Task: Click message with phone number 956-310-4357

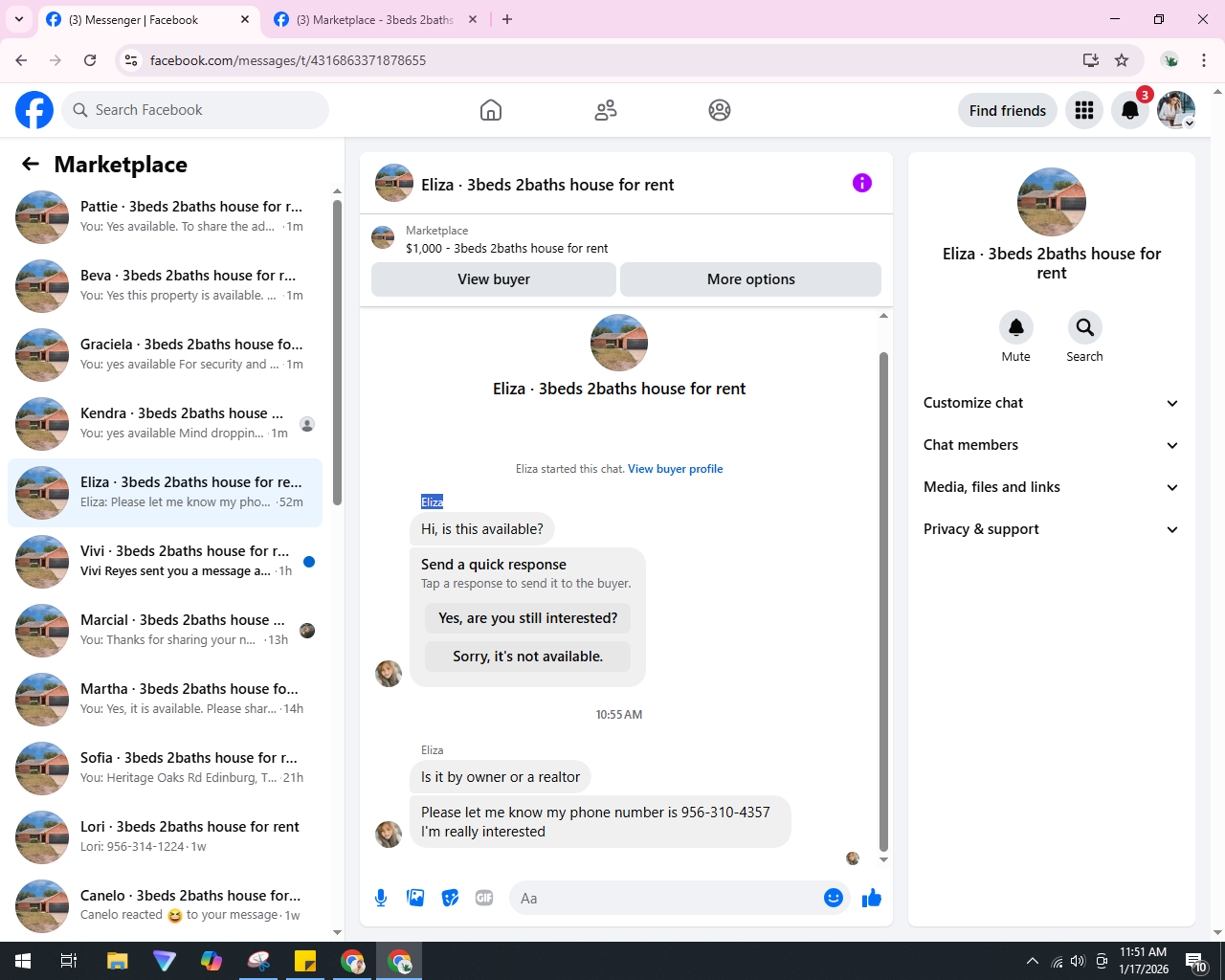Action: coord(601,822)
